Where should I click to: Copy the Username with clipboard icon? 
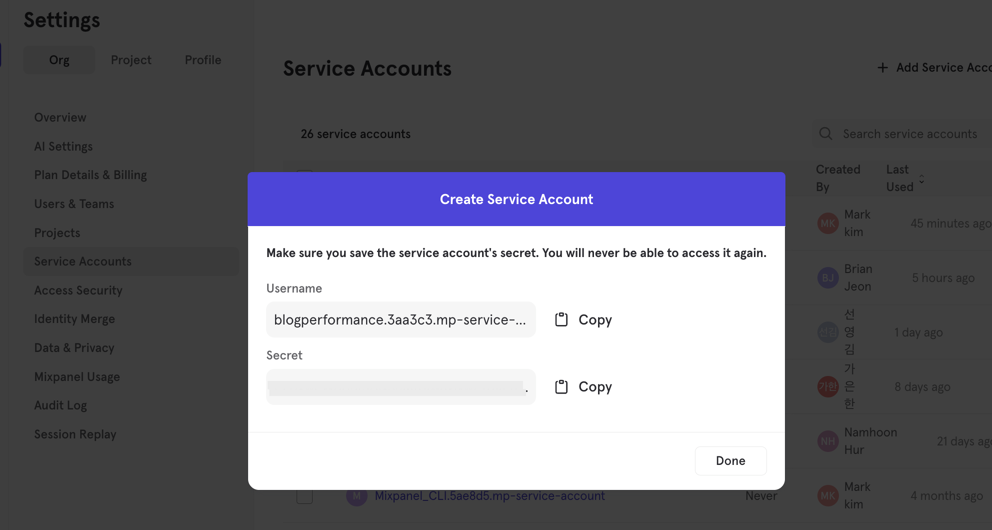click(x=583, y=319)
